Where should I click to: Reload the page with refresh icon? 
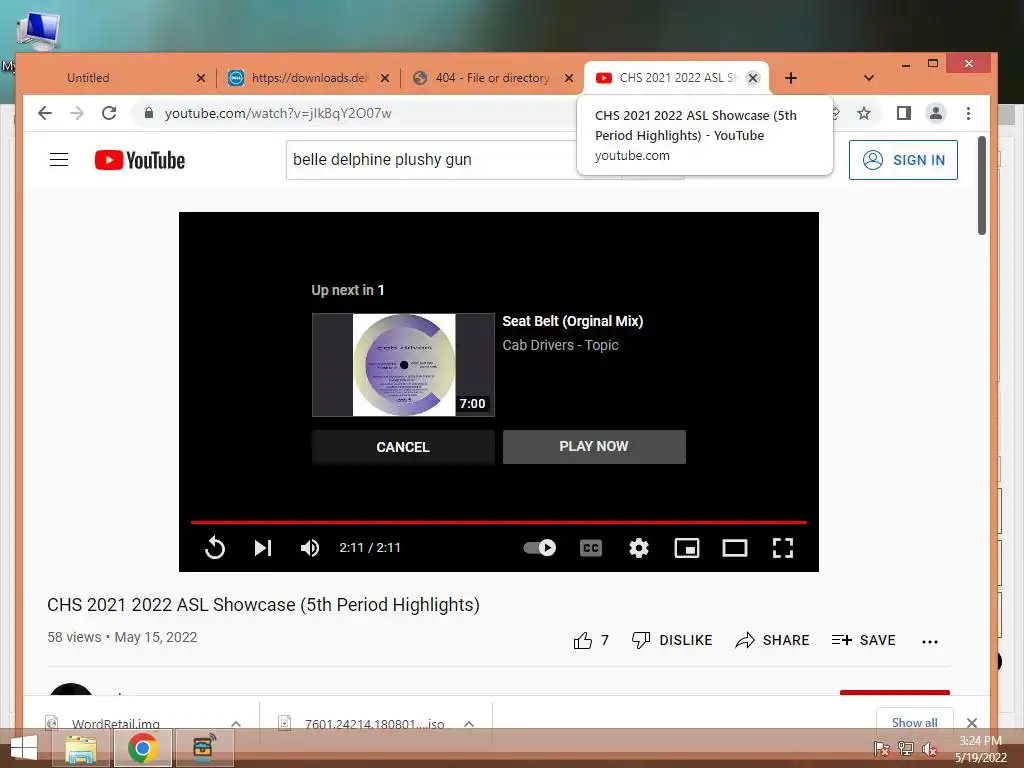click(x=109, y=113)
